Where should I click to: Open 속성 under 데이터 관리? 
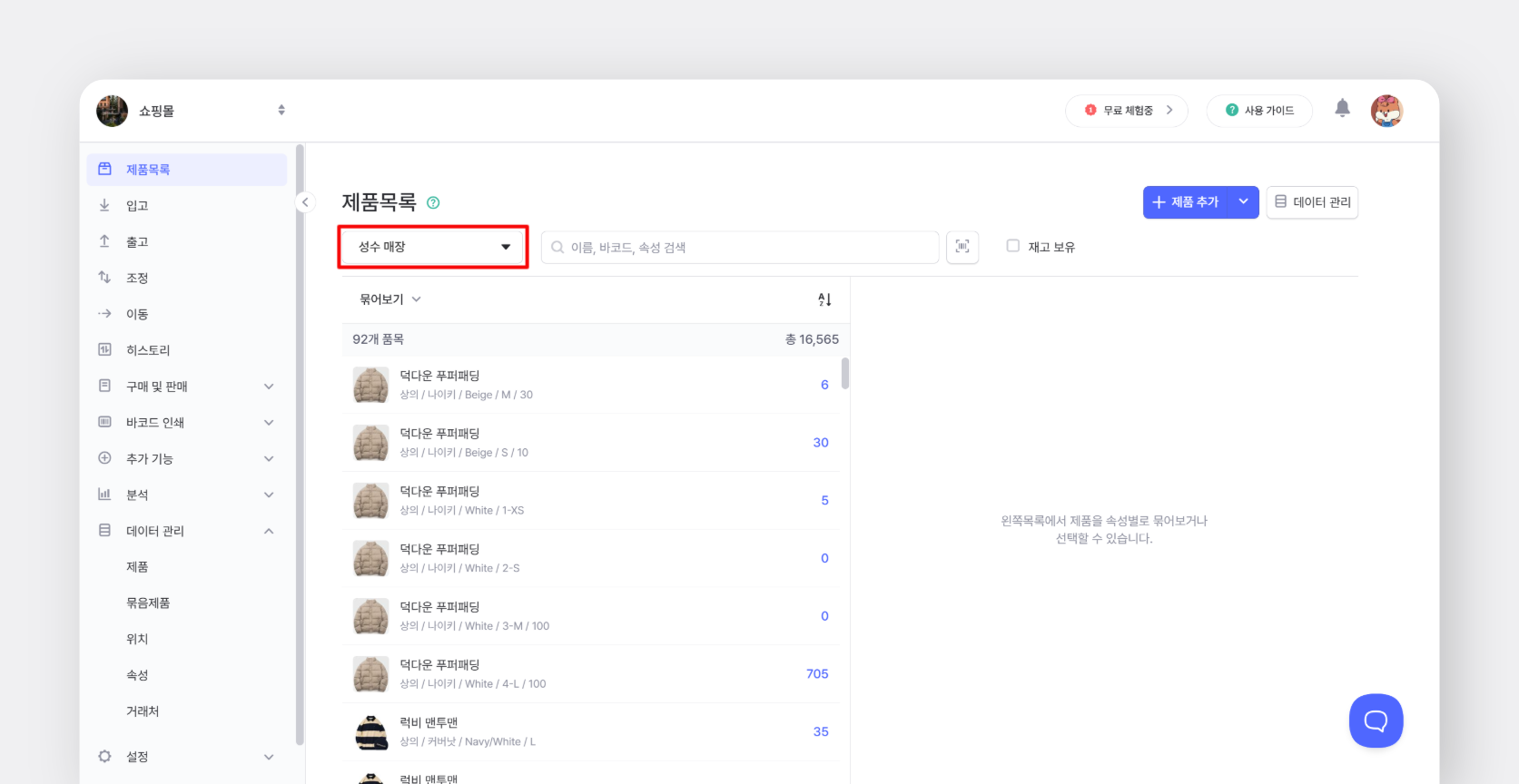tap(137, 675)
